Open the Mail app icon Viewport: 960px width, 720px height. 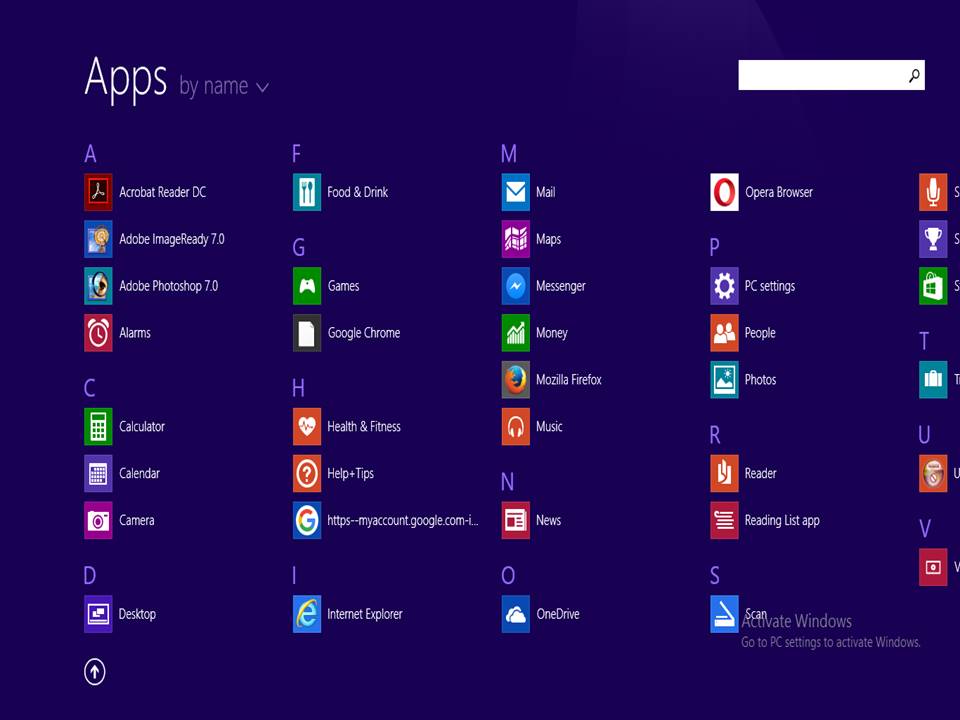click(x=516, y=192)
